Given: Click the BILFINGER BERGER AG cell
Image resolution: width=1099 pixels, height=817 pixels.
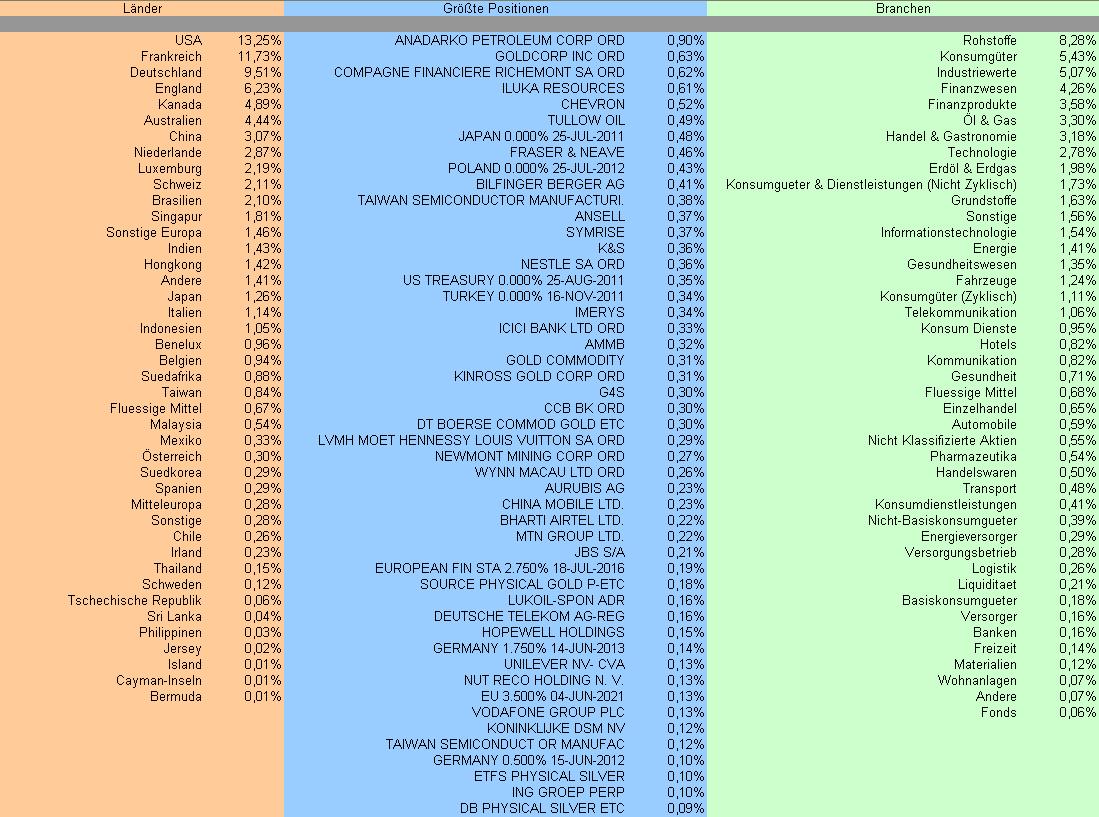Looking at the screenshot, I should (550, 184).
